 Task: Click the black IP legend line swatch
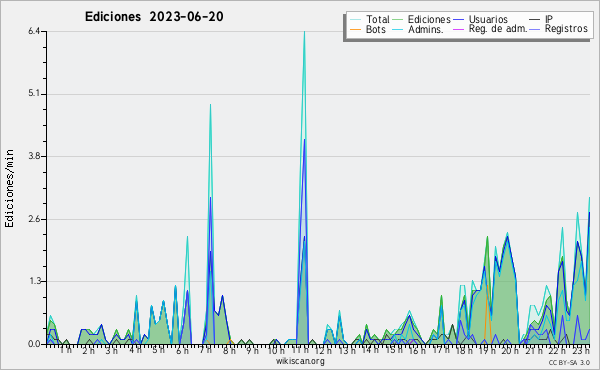point(535,20)
